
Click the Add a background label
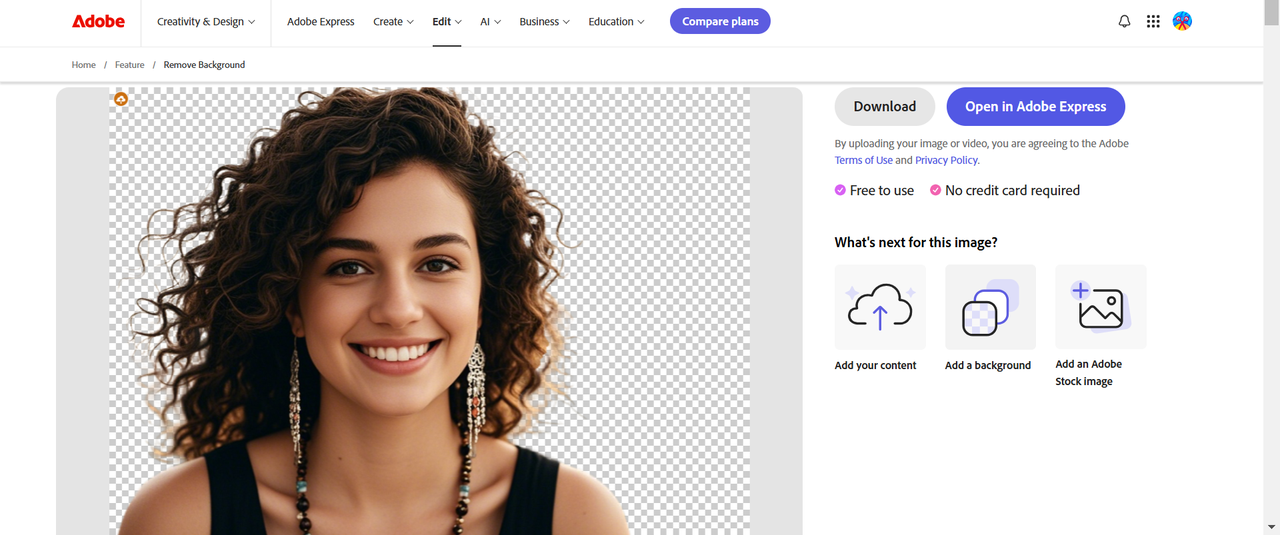point(988,366)
